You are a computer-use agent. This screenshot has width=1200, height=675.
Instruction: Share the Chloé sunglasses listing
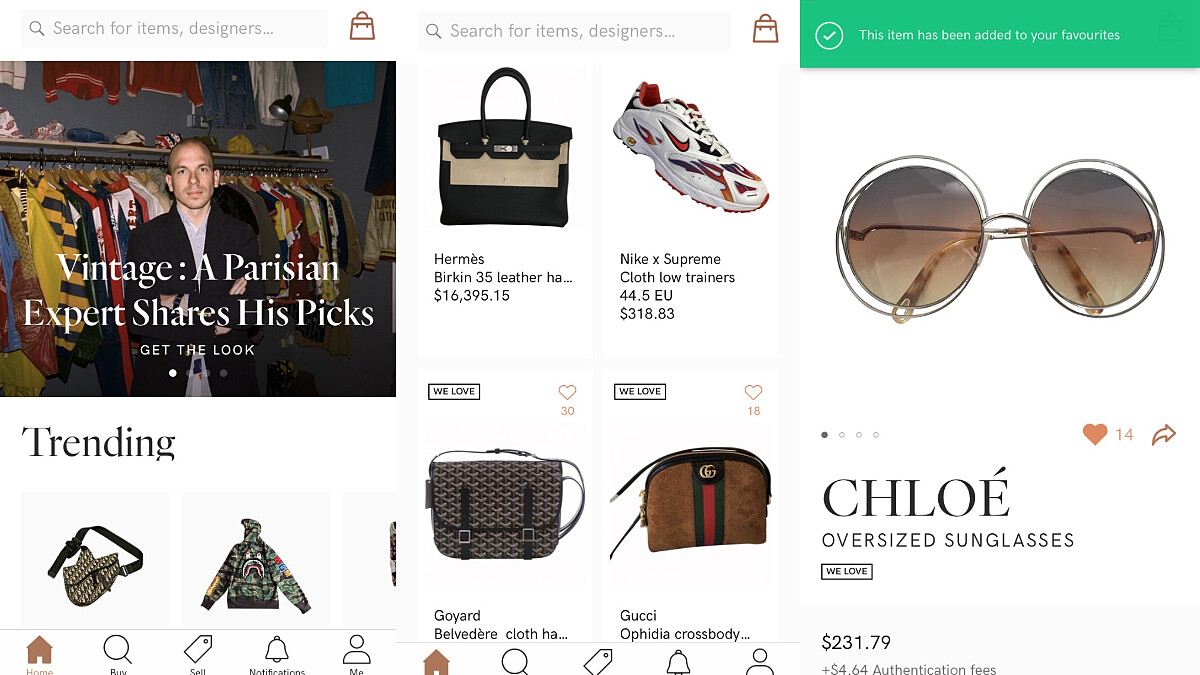[x=1163, y=435]
